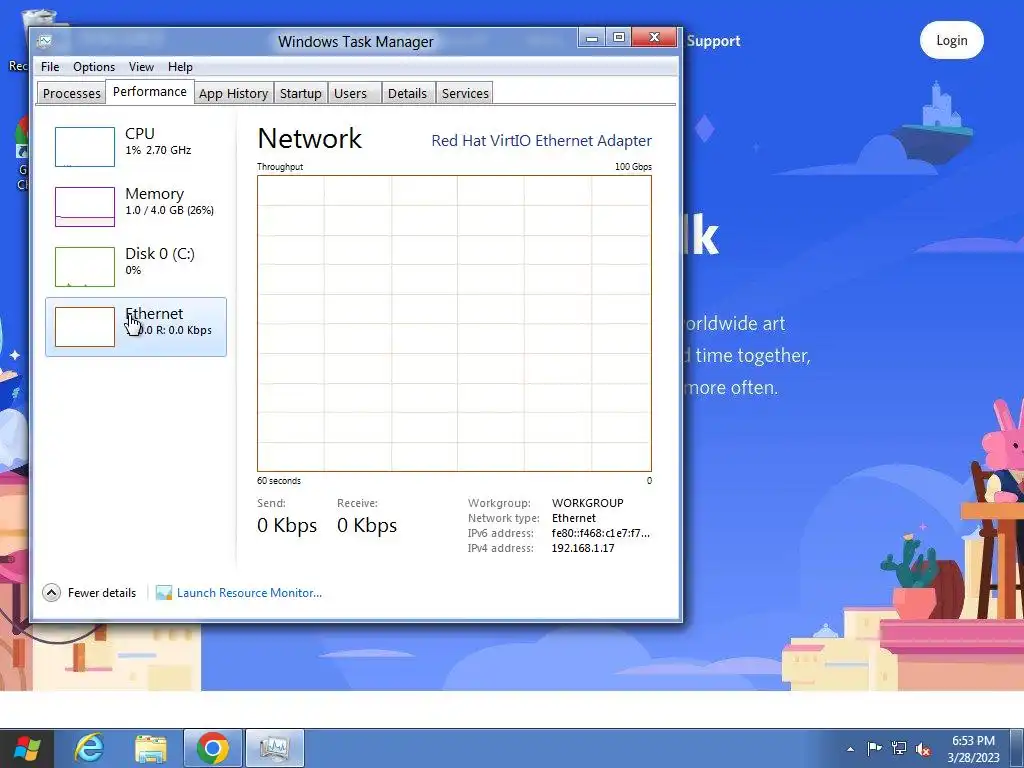The height and width of the screenshot is (768, 1024).
Task: Show hidden system tray icons
Action: pos(850,749)
